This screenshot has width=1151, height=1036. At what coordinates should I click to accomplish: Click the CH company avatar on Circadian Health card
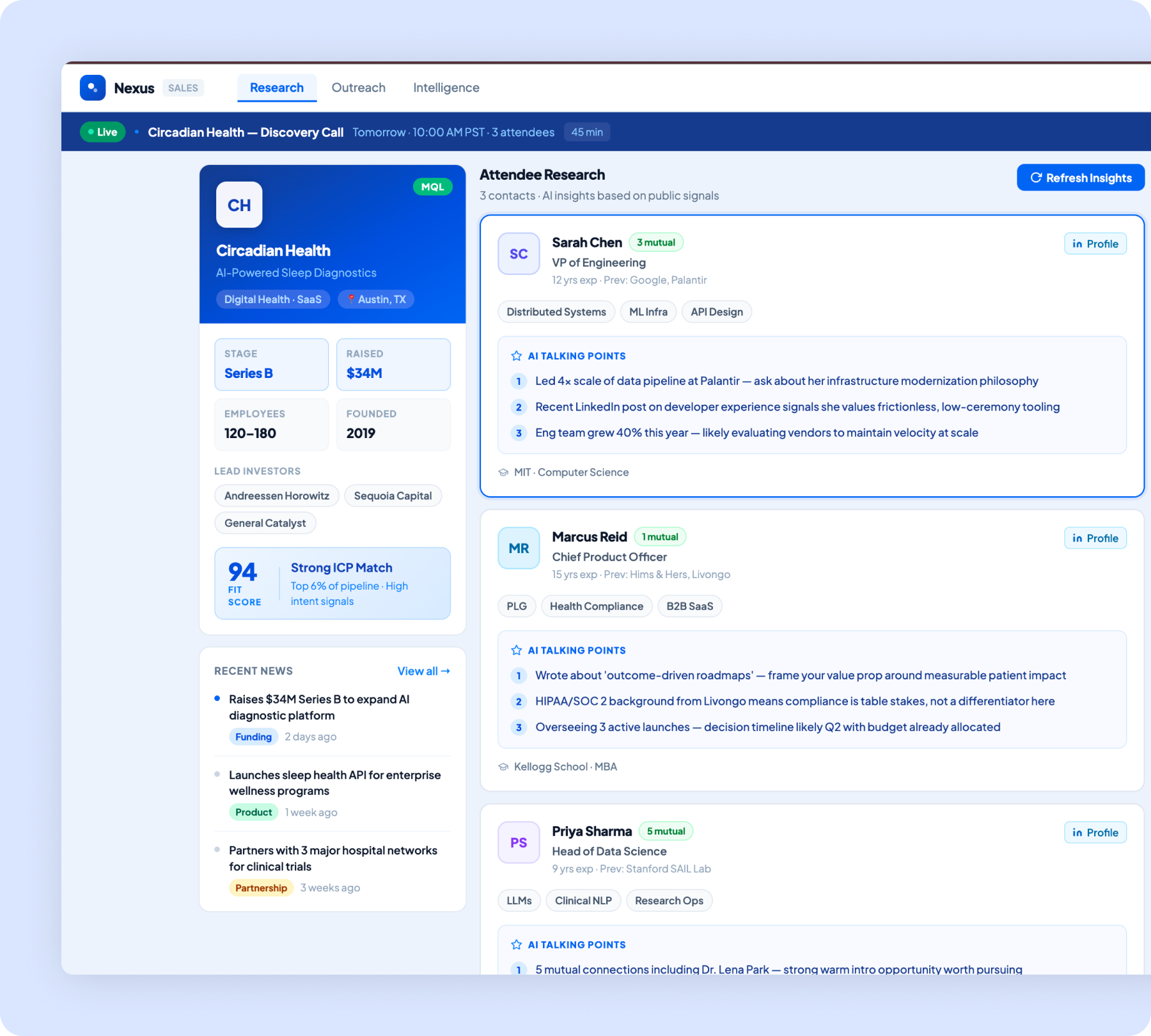239,205
